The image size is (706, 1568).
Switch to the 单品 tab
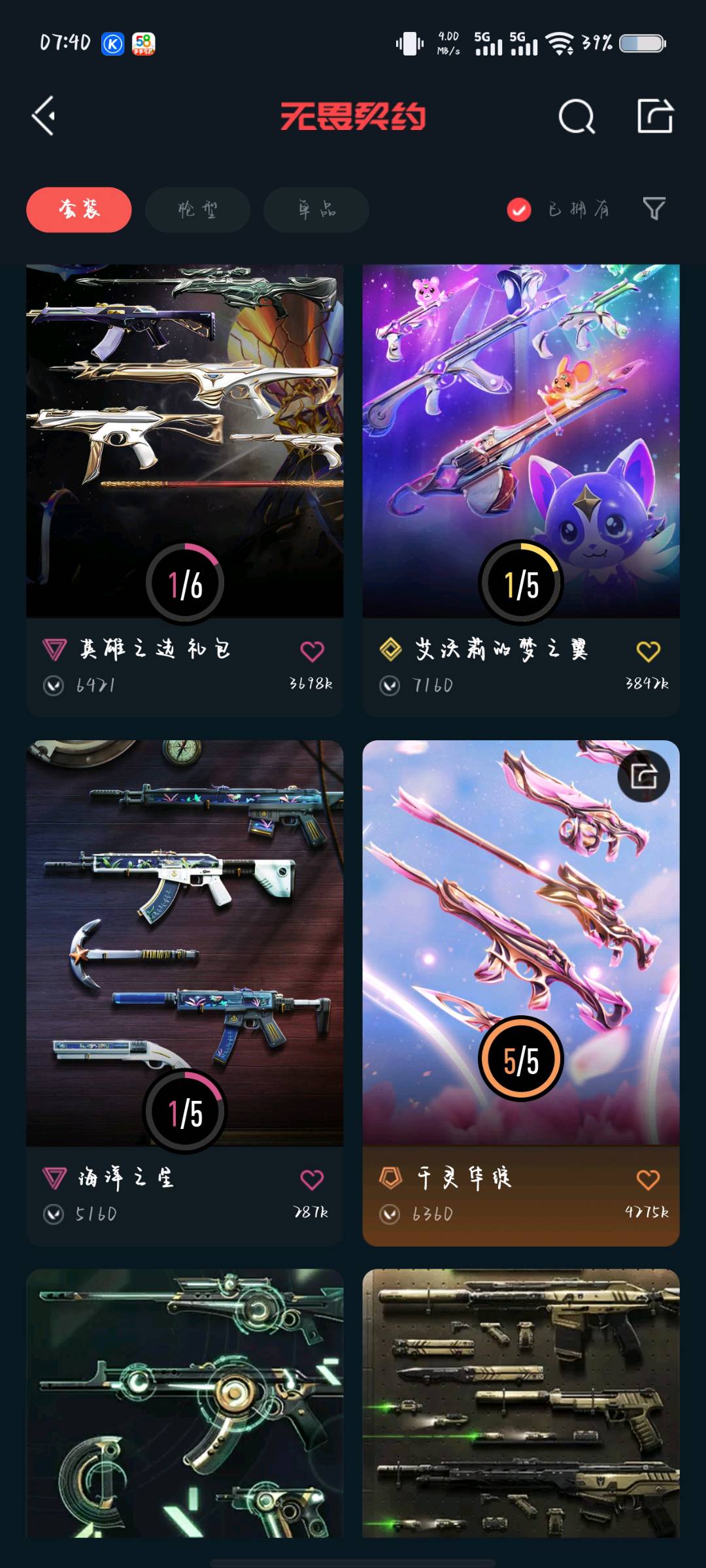click(x=316, y=210)
